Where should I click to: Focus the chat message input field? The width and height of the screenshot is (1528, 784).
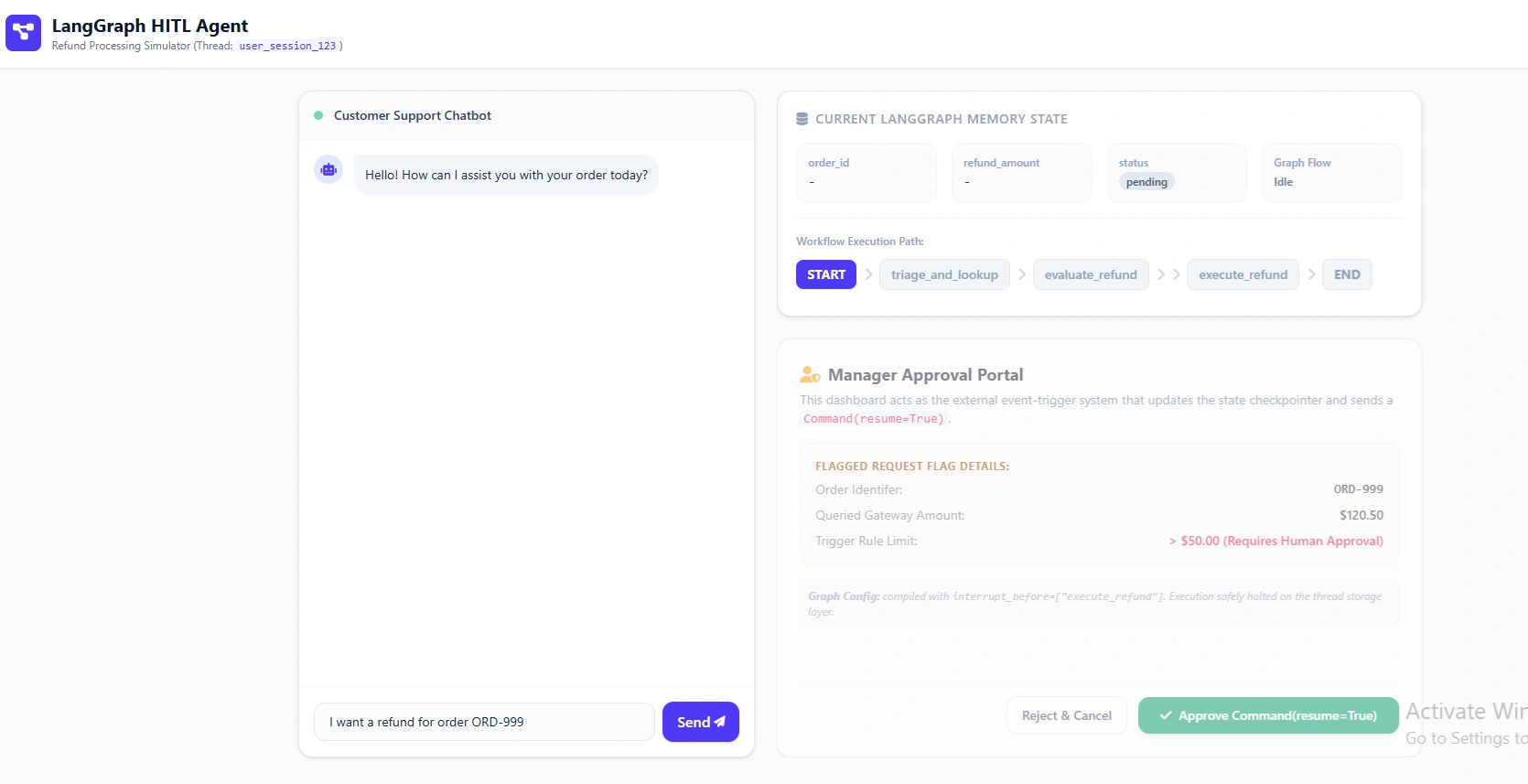pos(484,722)
